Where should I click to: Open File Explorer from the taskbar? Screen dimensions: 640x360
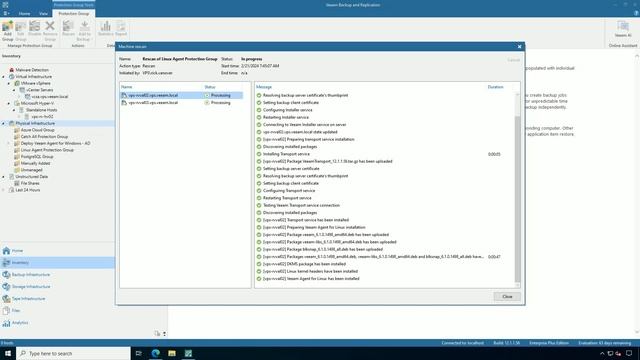pyautogui.click(x=172, y=353)
